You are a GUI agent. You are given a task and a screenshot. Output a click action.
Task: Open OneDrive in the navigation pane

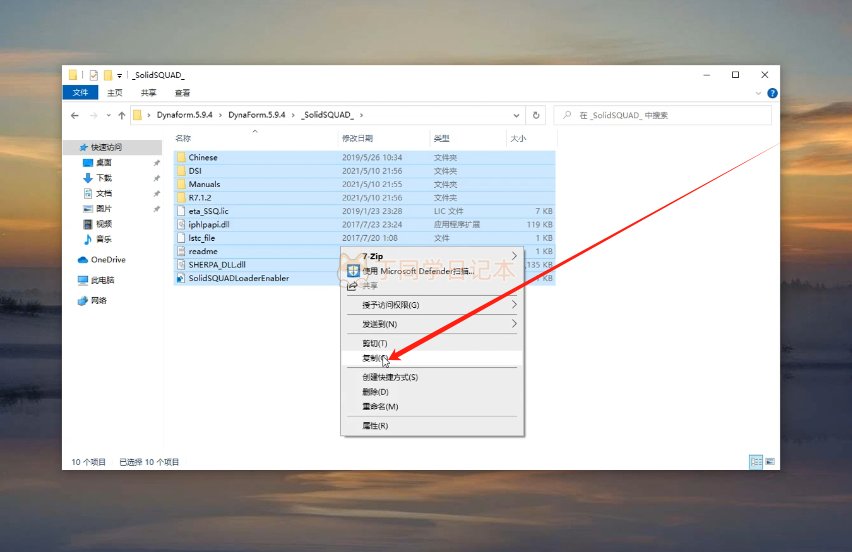click(107, 259)
